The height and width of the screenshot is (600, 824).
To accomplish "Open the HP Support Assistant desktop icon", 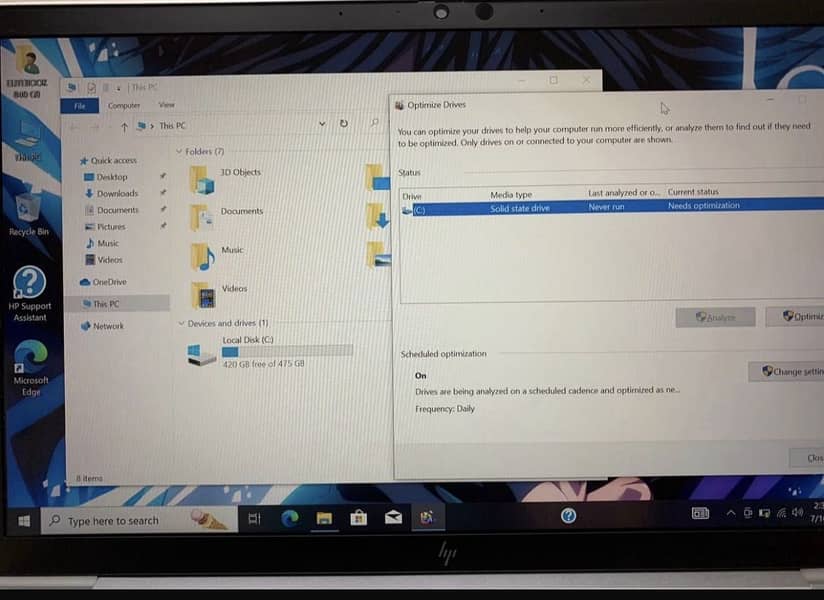I will coord(29,293).
